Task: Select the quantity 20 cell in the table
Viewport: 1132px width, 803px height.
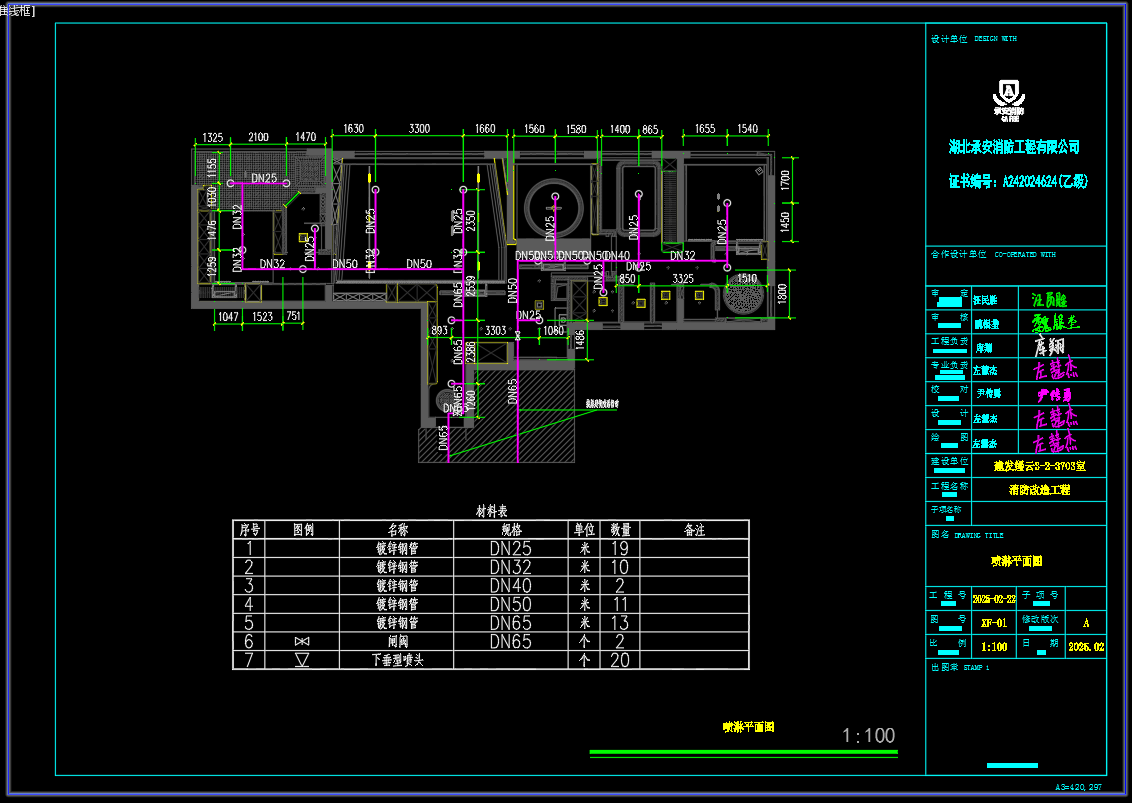Action: pos(619,661)
